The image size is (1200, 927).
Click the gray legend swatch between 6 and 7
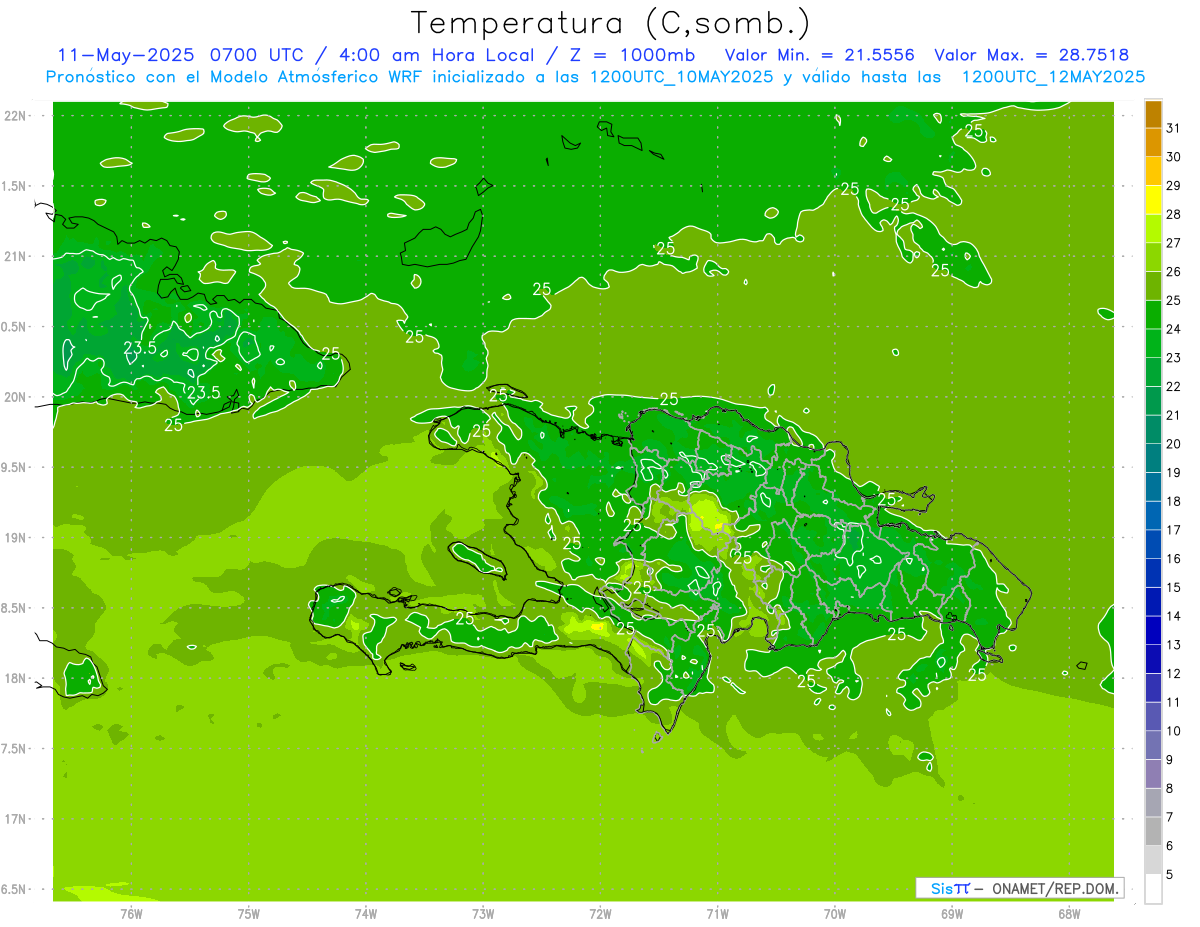pos(1153,831)
